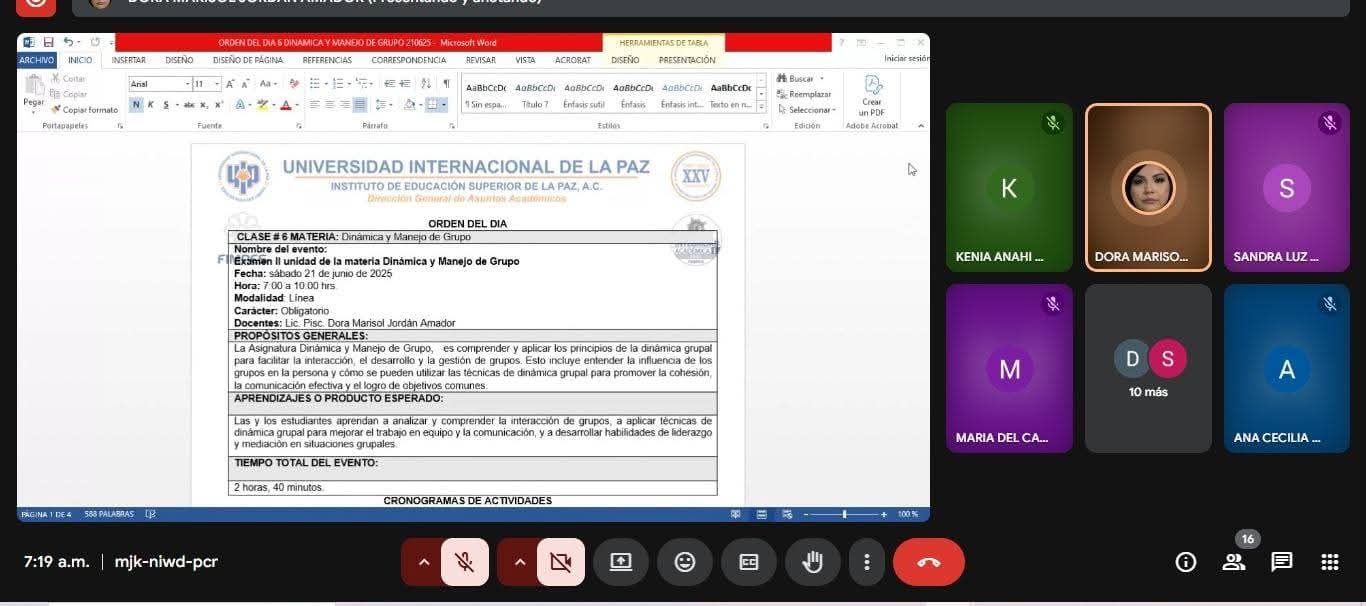
Task: Toggle closed captions CC button
Action: point(749,562)
